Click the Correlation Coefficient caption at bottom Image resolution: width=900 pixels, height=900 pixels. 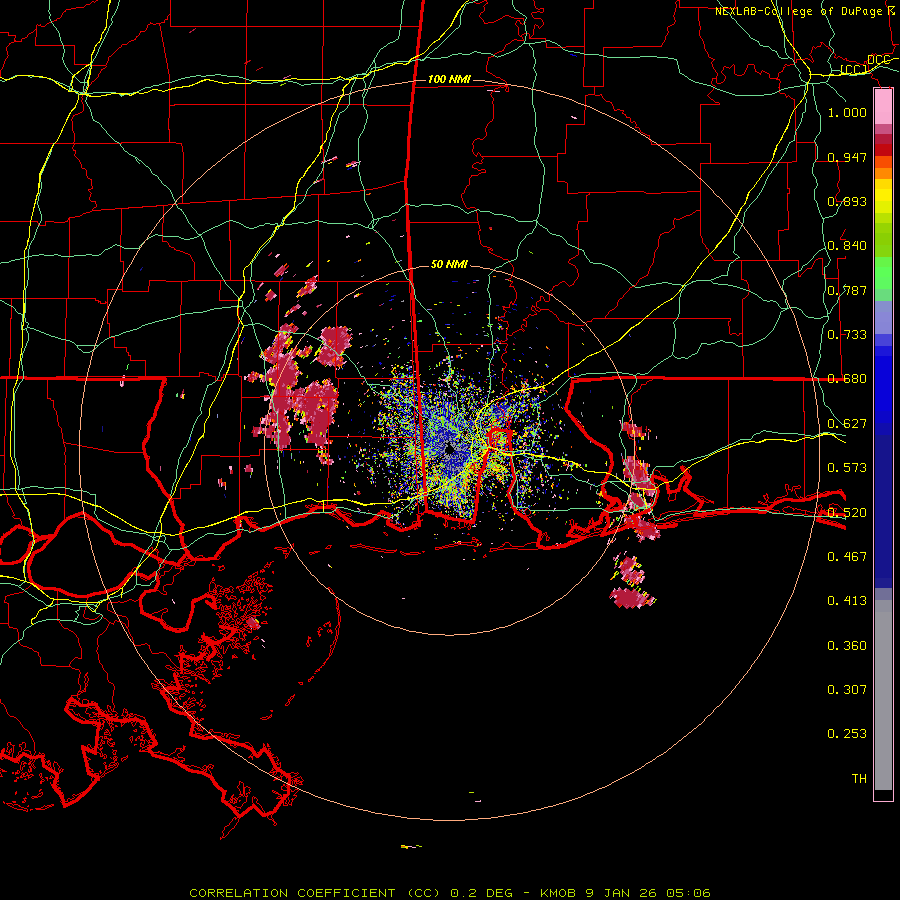pos(450,893)
